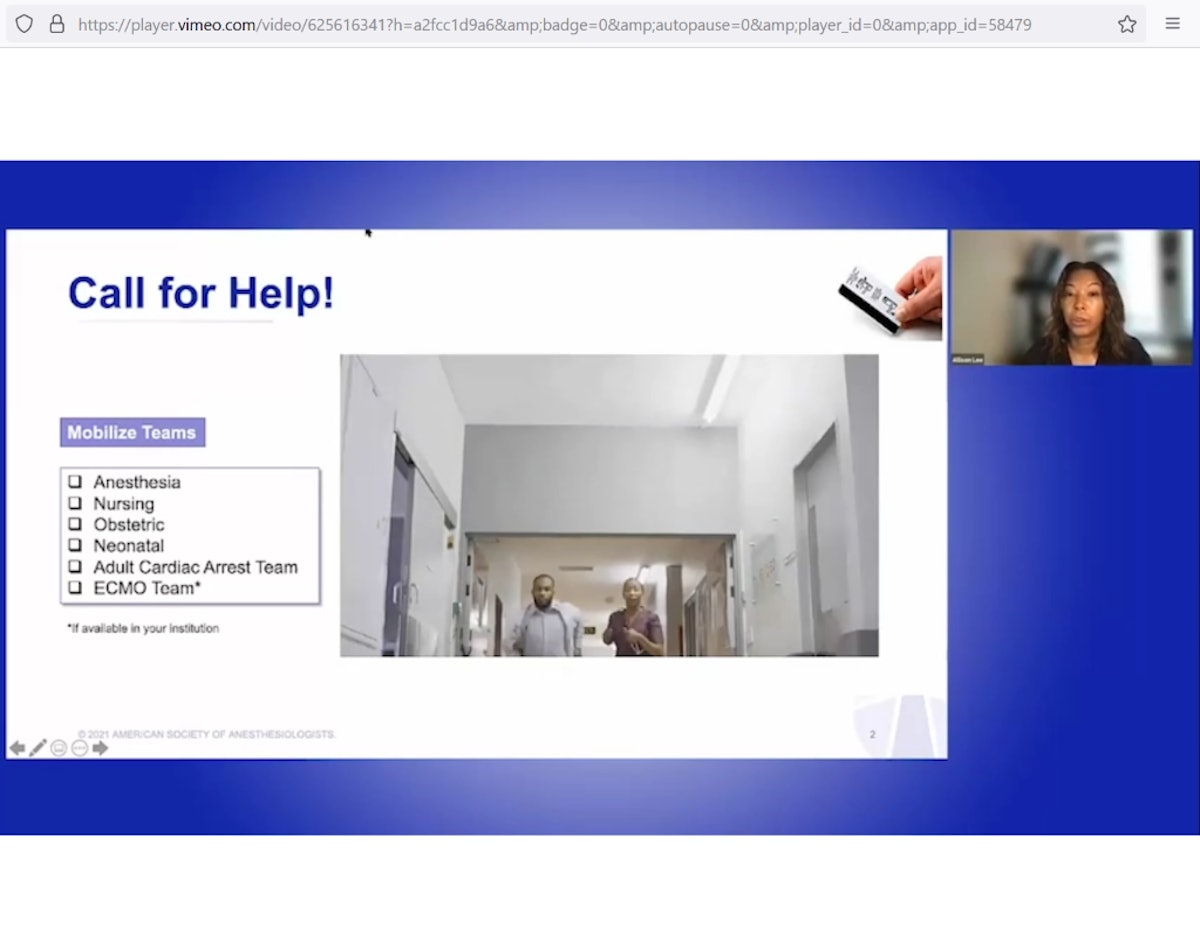Click the shield tracking protection icon
Image resolution: width=1200 pixels, height=947 pixels.
coord(24,24)
